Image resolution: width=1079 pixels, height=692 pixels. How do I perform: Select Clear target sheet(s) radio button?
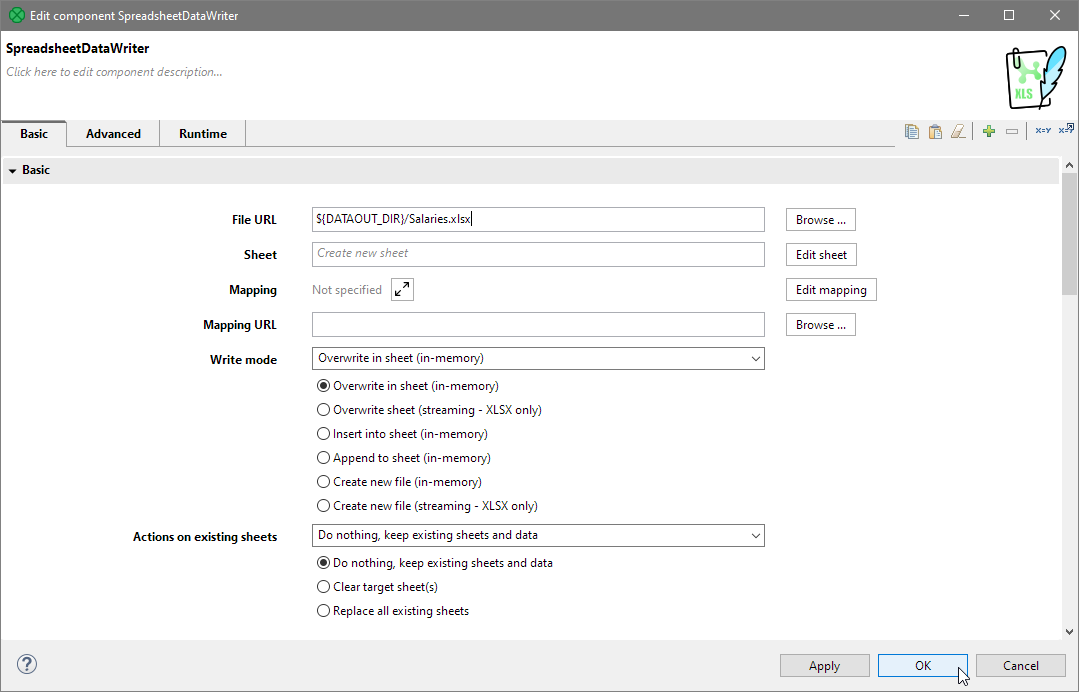[x=323, y=587]
